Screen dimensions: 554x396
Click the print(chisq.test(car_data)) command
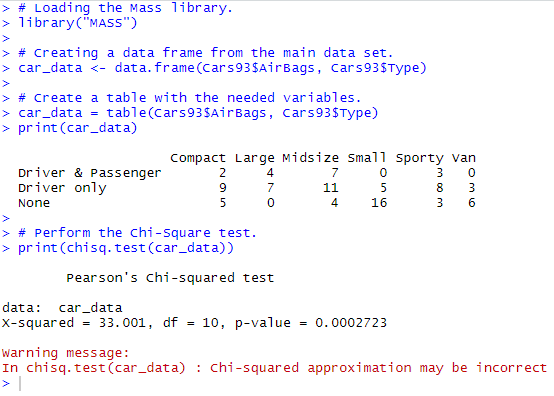point(126,248)
